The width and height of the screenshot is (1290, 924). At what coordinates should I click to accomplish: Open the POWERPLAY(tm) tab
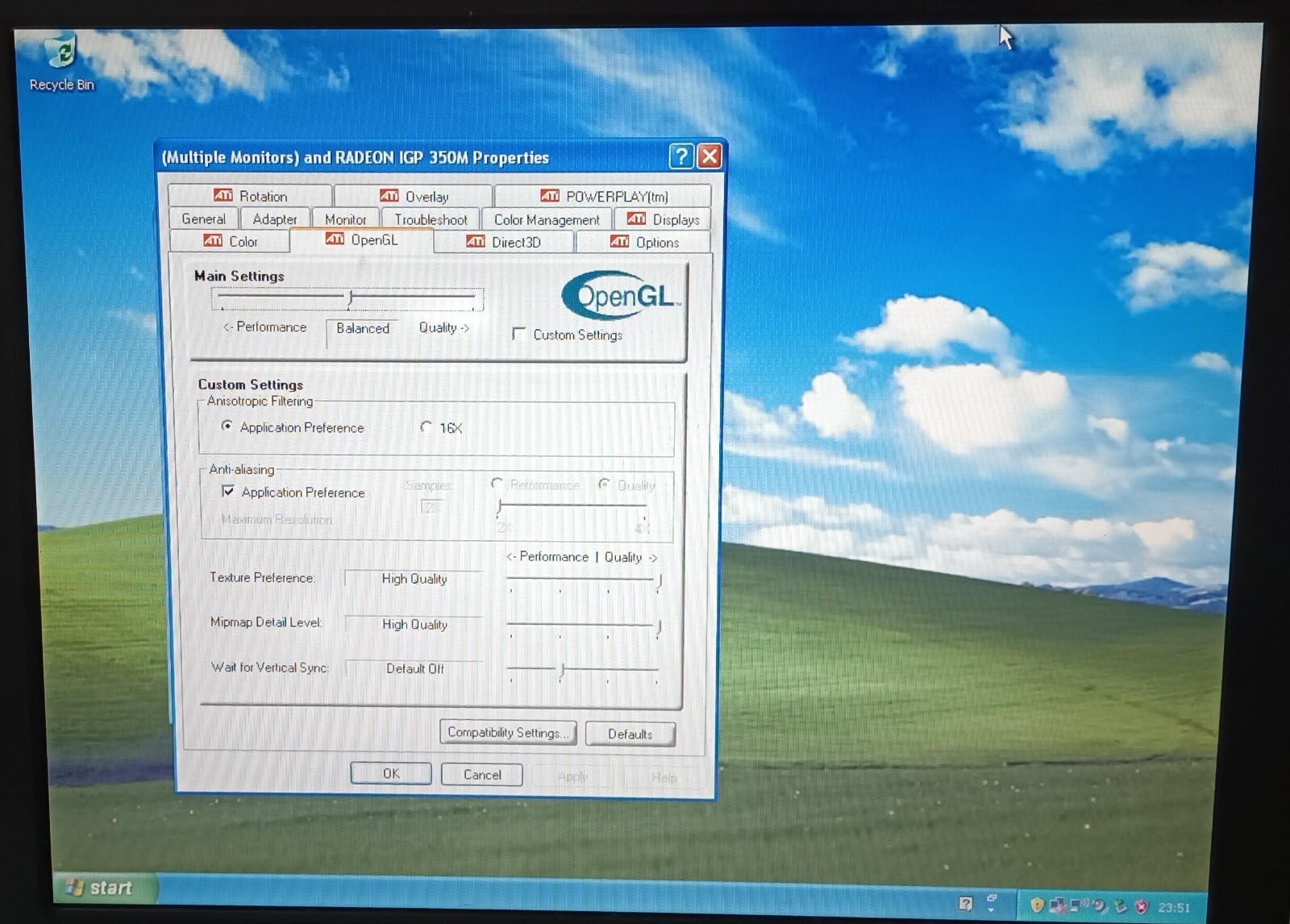point(603,196)
